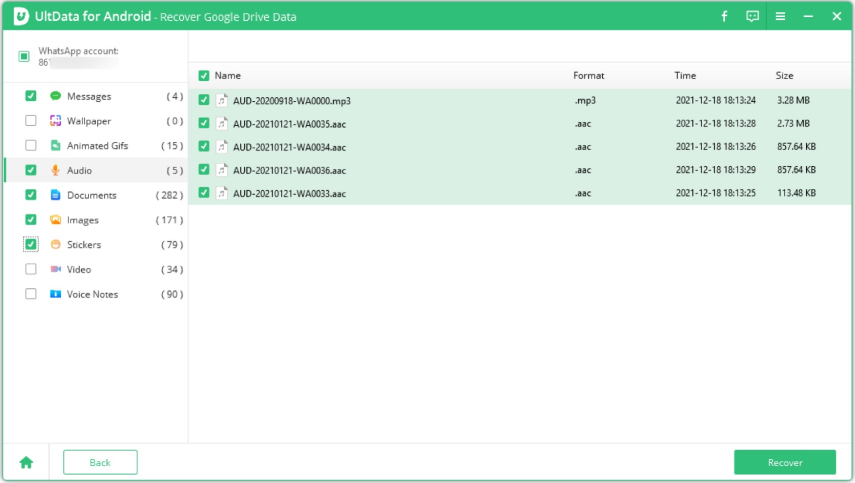
Task: Uncheck AUD-20210121-WA0035.aac checkbox
Action: (204, 124)
